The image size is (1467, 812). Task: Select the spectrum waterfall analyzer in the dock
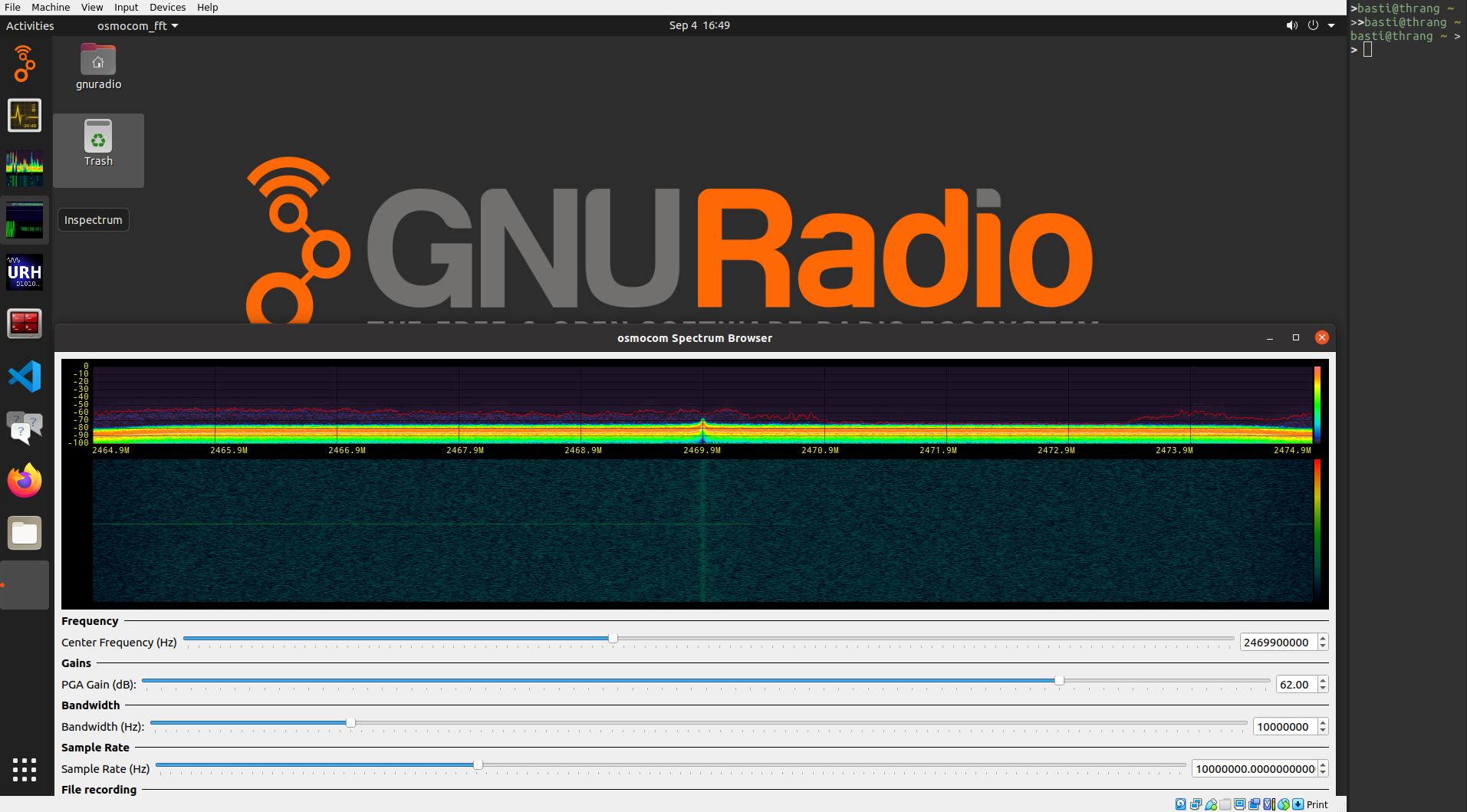point(25,168)
